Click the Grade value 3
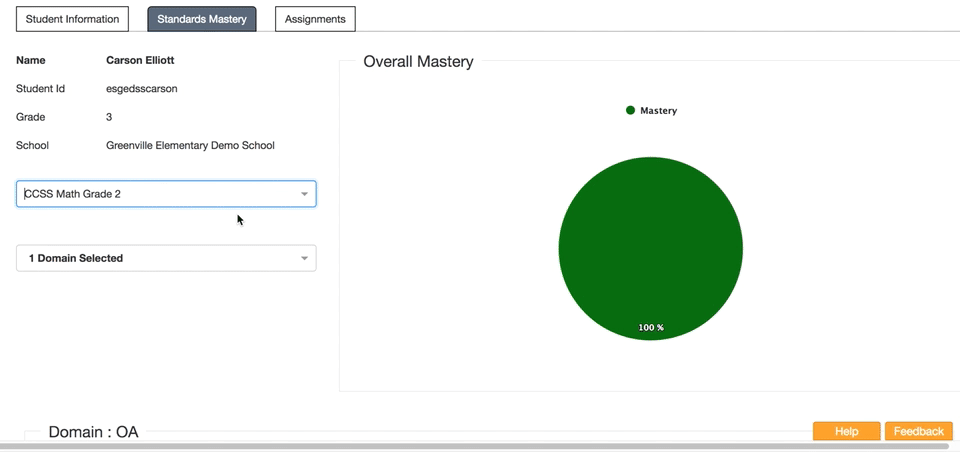This screenshot has width=960, height=452. click(109, 117)
